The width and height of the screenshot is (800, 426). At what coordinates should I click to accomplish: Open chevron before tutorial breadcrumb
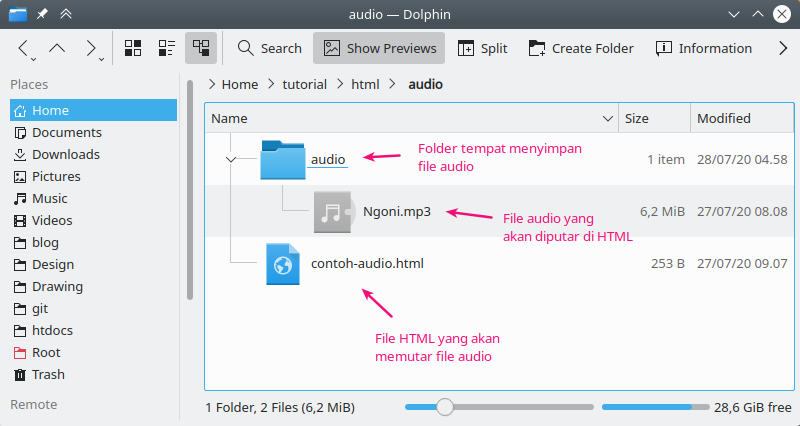click(271, 84)
